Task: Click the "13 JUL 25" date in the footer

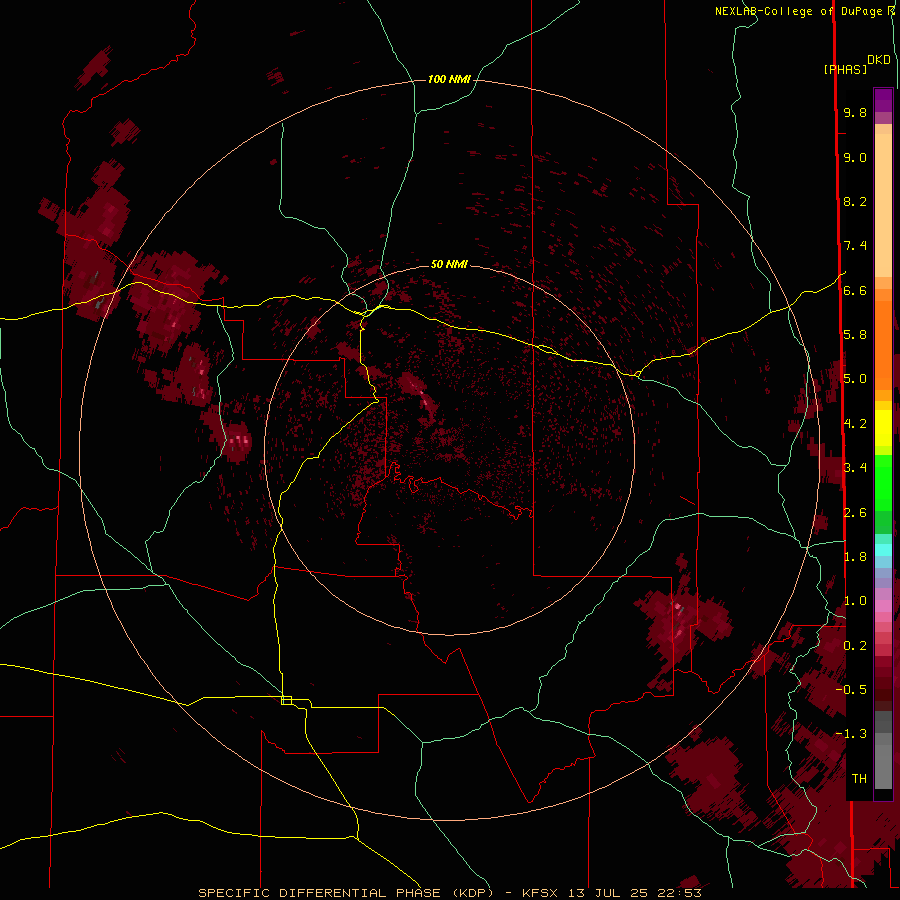Action: tap(608, 893)
